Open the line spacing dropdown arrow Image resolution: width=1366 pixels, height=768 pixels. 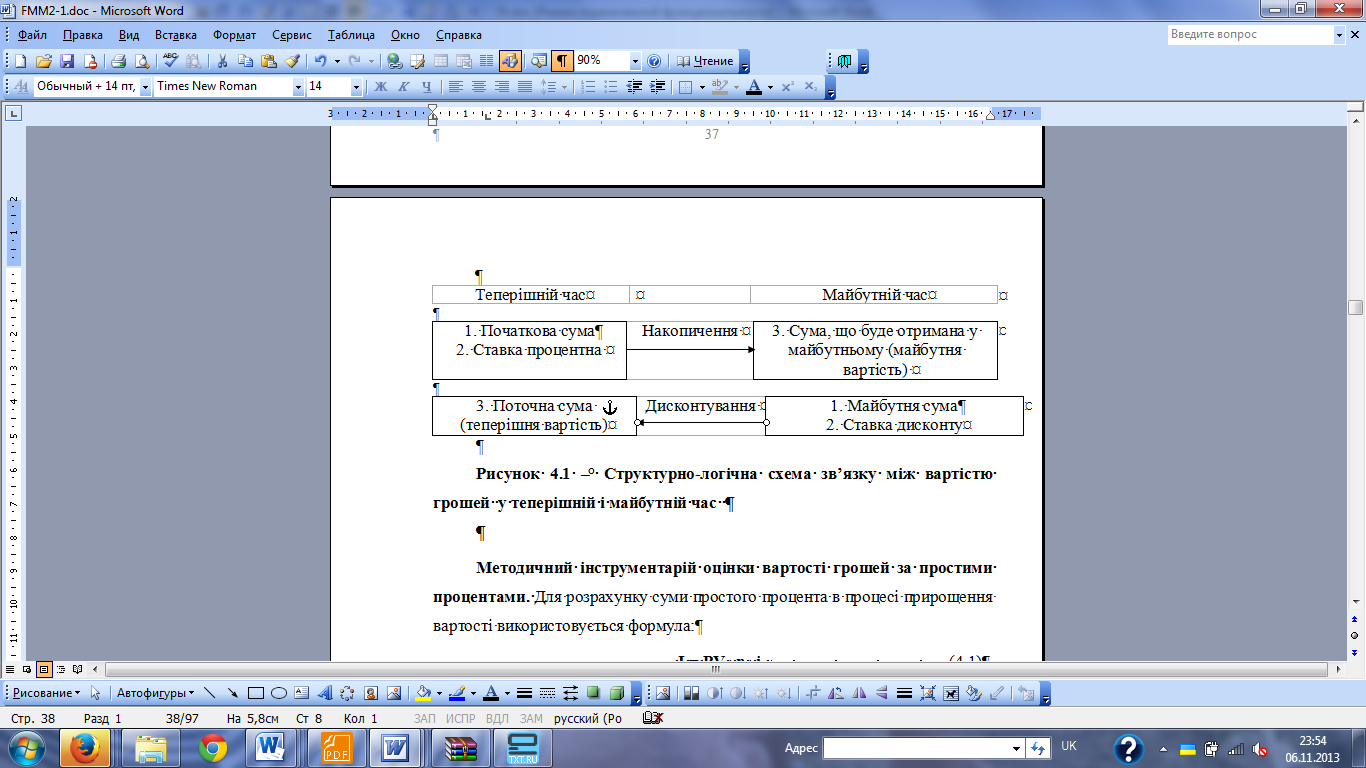click(563, 87)
